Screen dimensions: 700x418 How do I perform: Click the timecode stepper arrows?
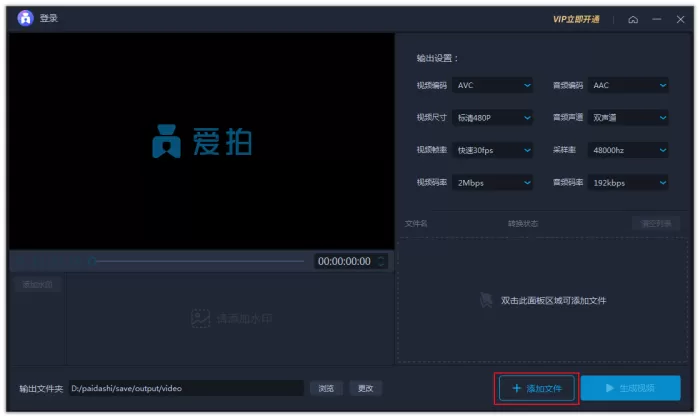pos(381,261)
